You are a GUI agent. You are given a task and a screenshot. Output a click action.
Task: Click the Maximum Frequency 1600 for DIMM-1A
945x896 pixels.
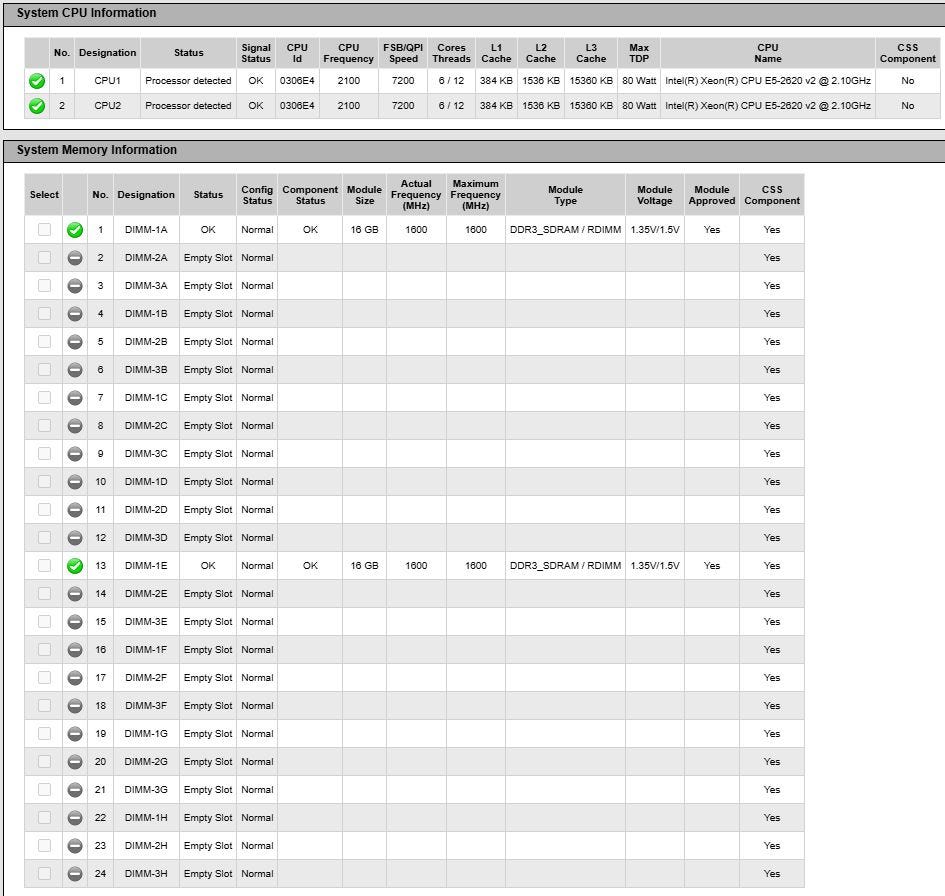pyautogui.click(x=476, y=230)
